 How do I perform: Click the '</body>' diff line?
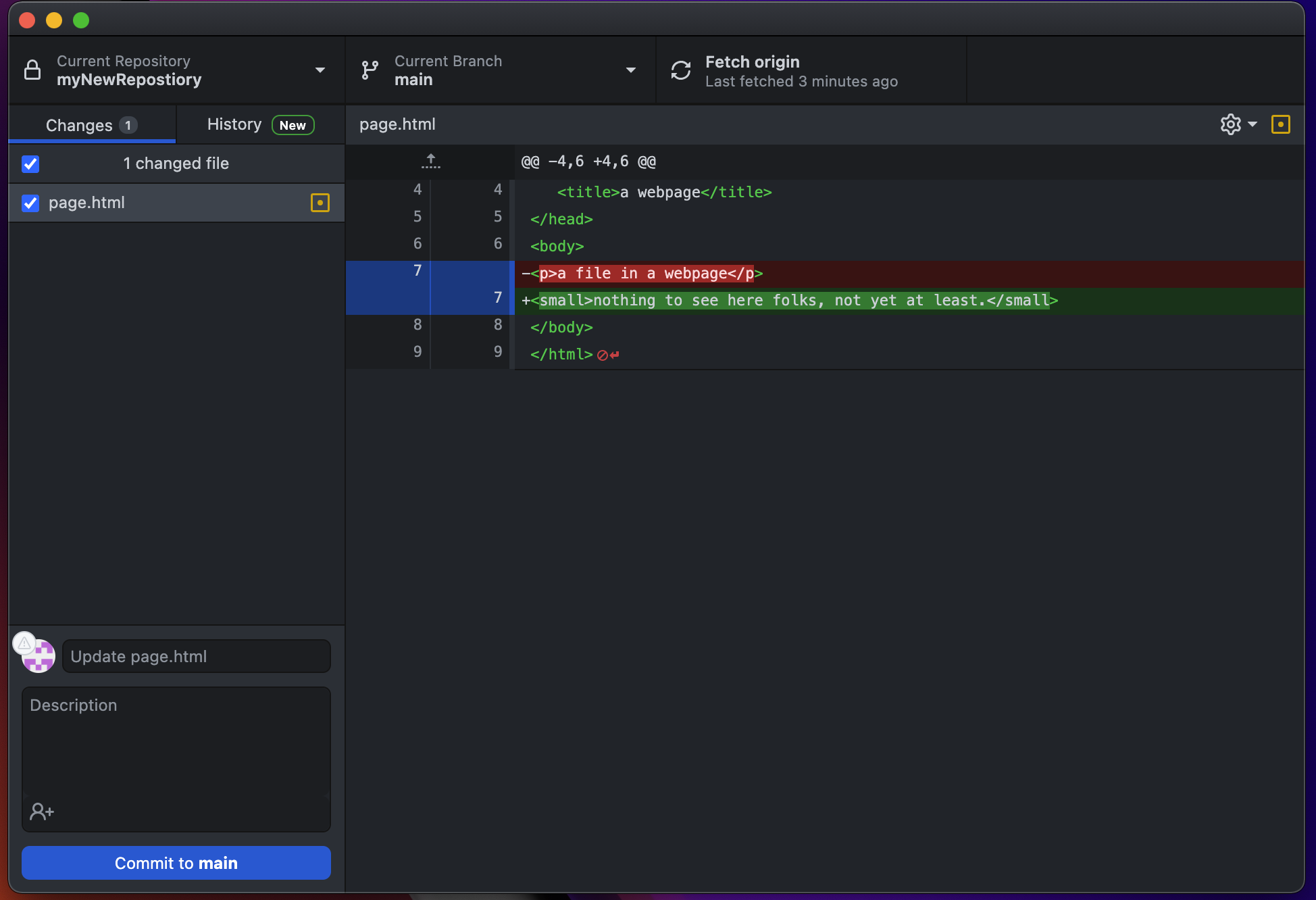click(x=909, y=328)
